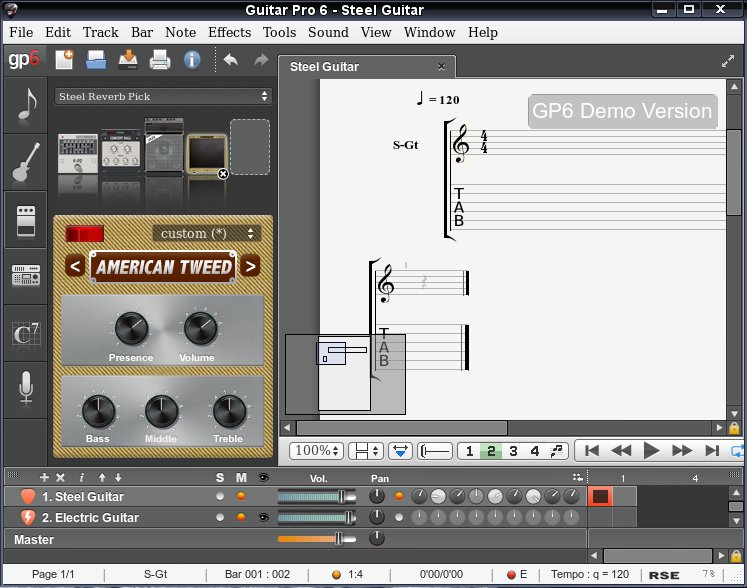This screenshot has height=588, width=747.
Task: Open the instrument guitar panel icon
Action: [26, 162]
